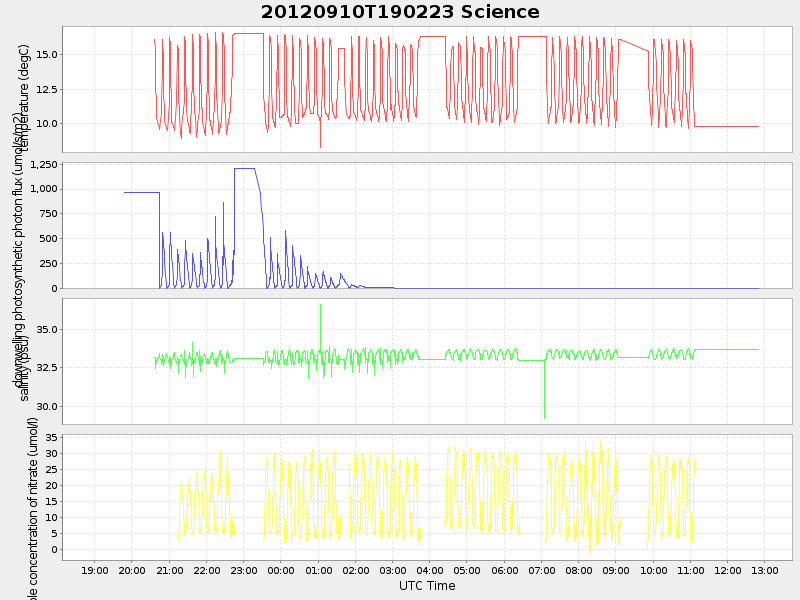Click the 22:00 time tick label
Screen dimensions: 800x600
(207, 570)
